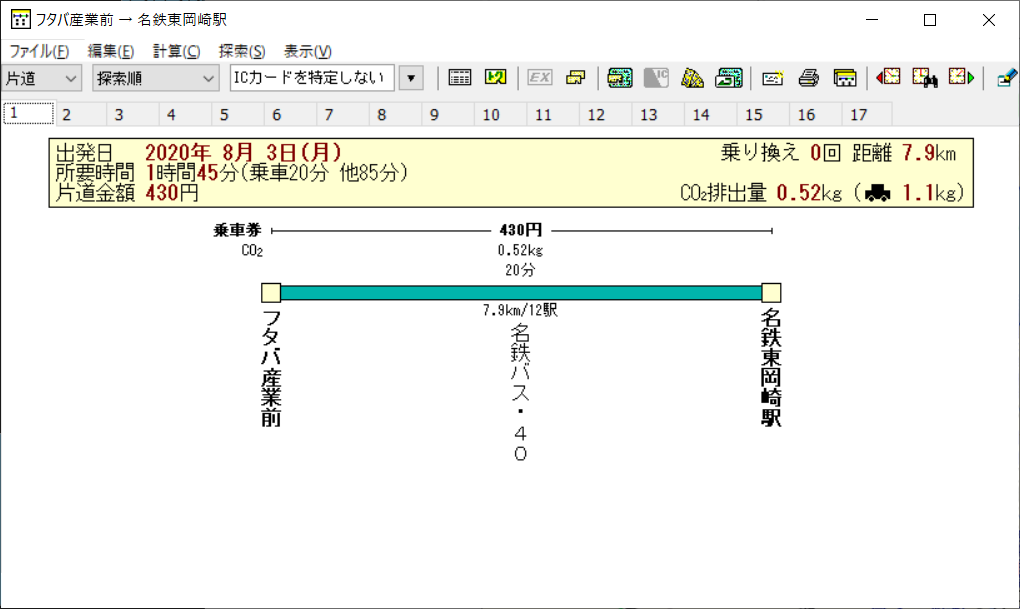The width and height of the screenshot is (1020, 609).
Task: Click the 20分 ride time label
Action: pos(520,270)
